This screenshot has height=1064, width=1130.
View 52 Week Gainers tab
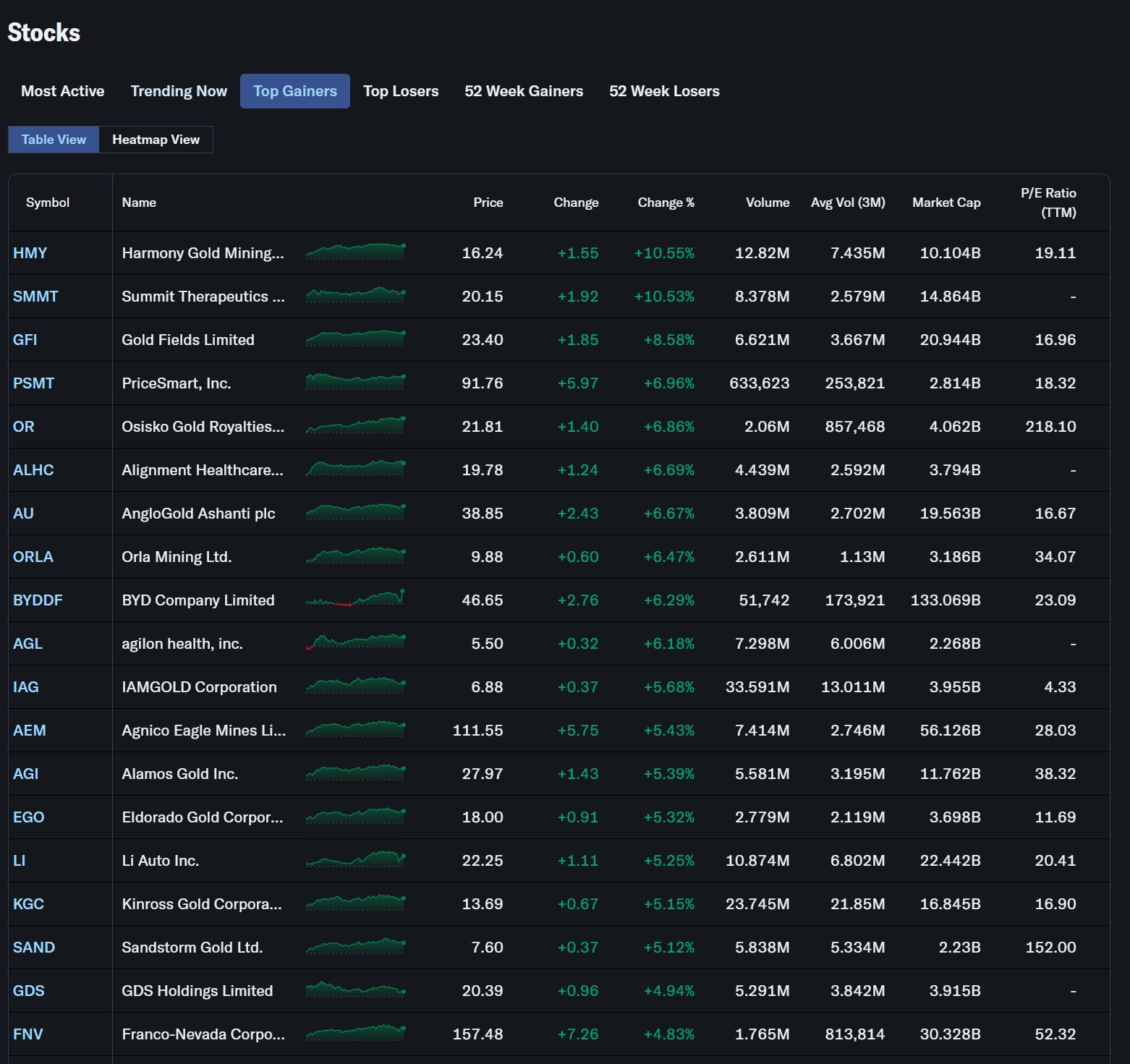point(524,91)
